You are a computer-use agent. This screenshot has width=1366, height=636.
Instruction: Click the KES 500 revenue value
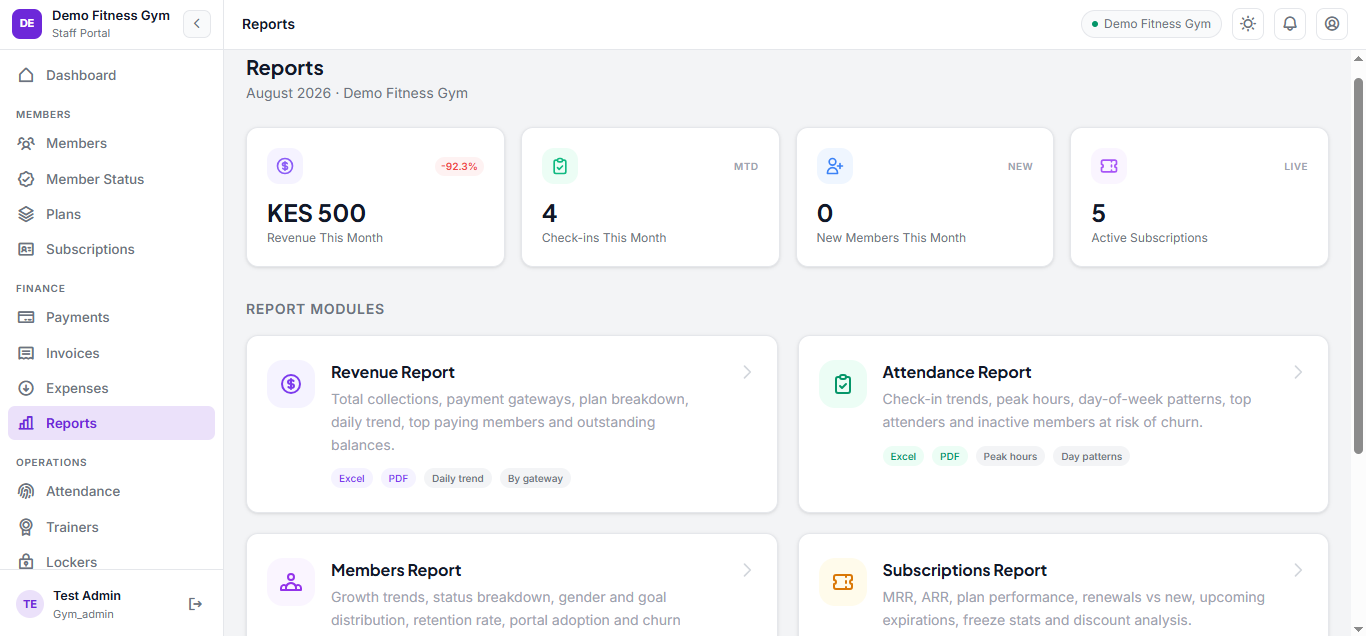316,213
